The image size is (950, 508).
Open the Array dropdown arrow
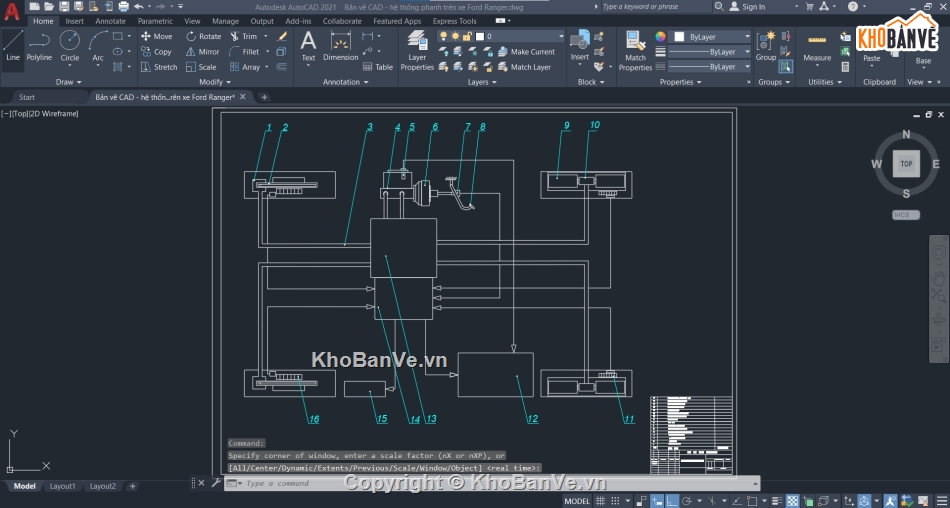[x=266, y=67]
